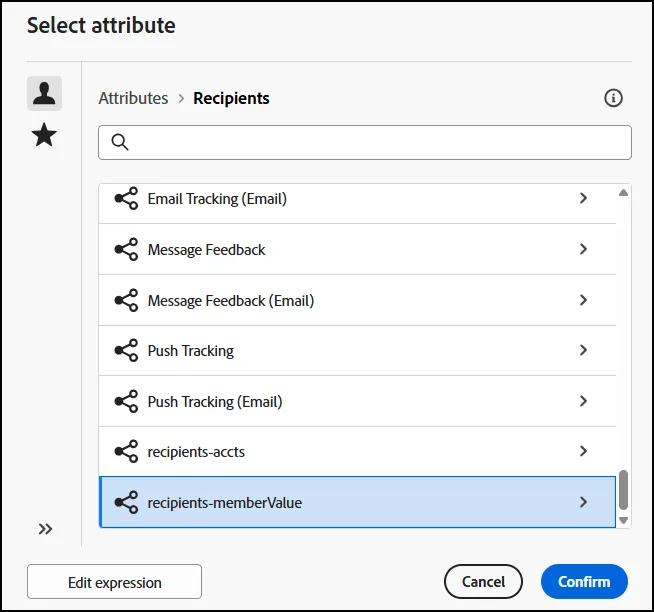Click the Recipients breadcrumb label
This screenshot has height=612, width=654.
pos(231,98)
